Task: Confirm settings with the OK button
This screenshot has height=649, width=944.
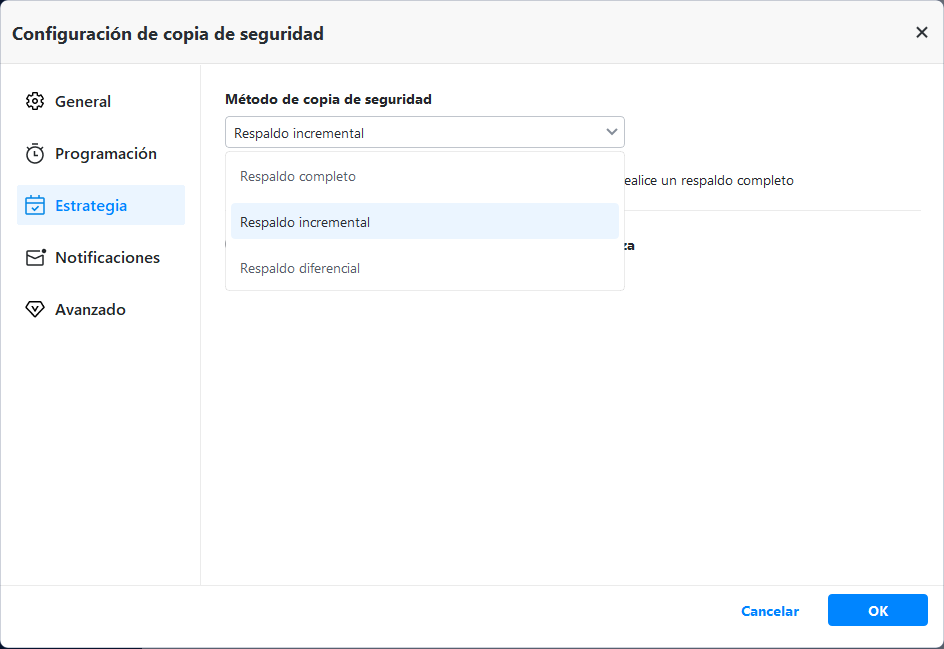Action: tap(877, 611)
